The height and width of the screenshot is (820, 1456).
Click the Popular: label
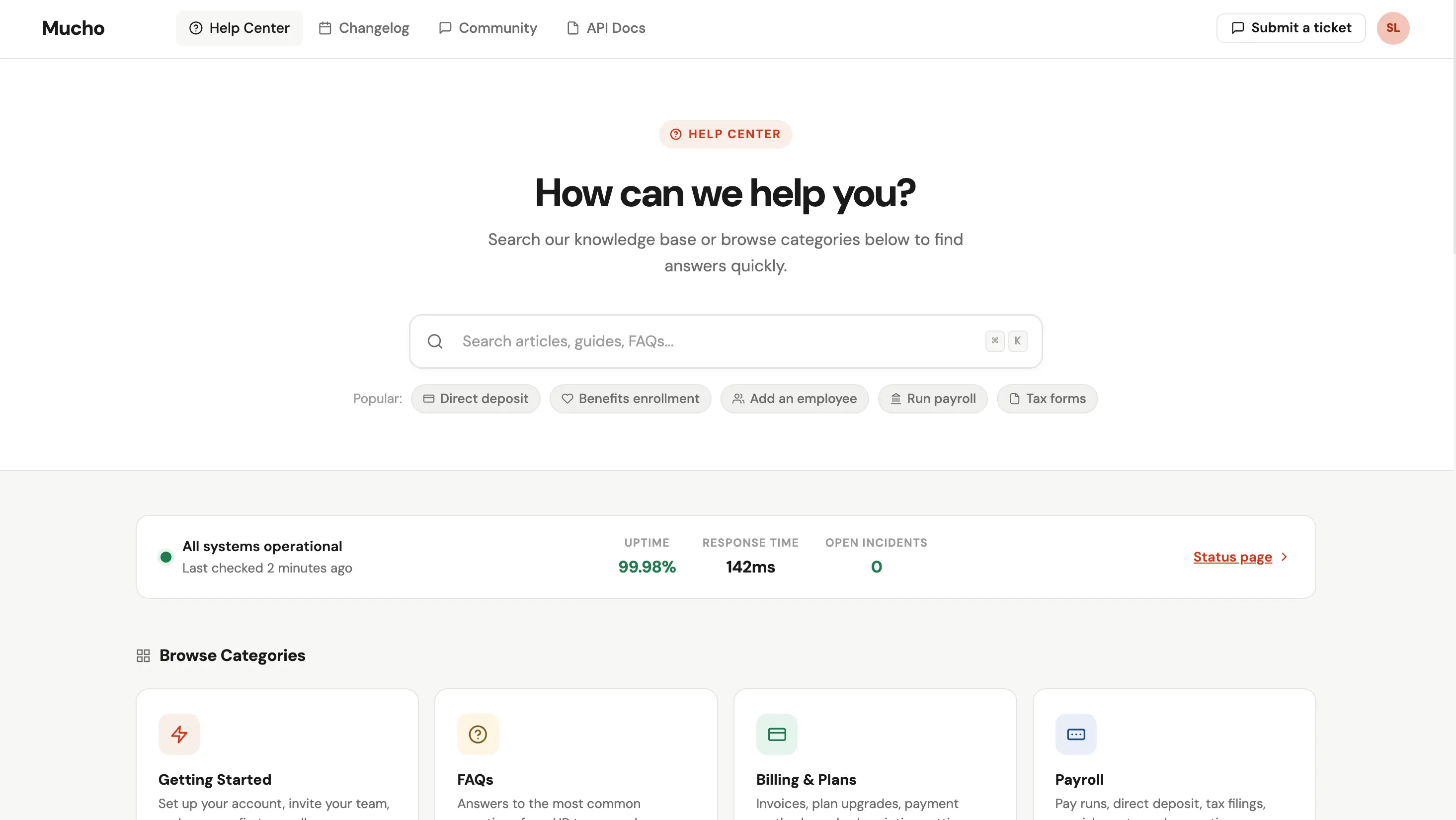point(377,399)
